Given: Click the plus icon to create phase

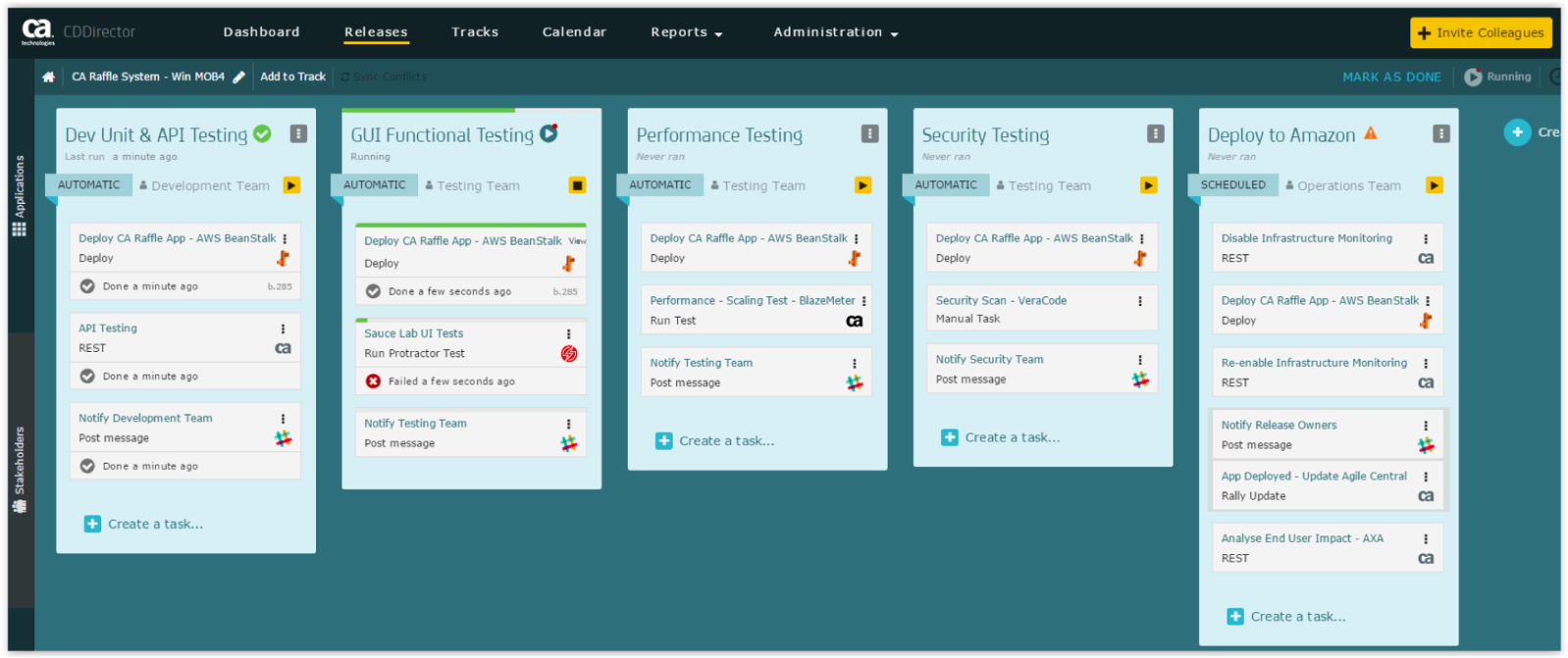Looking at the screenshot, I should (x=1517, y=132).
